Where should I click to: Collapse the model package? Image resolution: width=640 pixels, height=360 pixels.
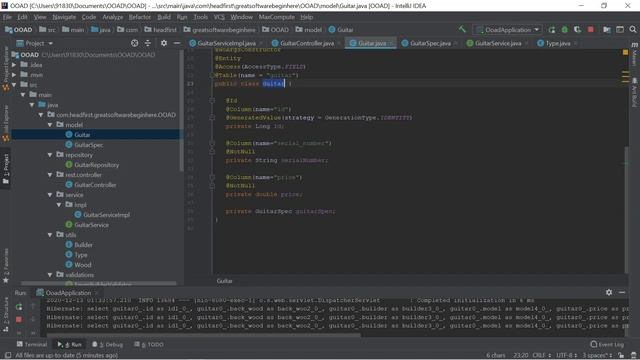pyautogui.click(x=50, y=125)
